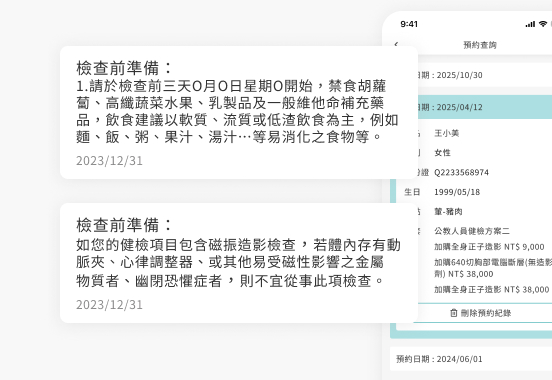The height and width of the screenshot is (380, 552).
Task: Click the trash icon for 刪除預約紀錄
Action: click(x=454, y=313)
